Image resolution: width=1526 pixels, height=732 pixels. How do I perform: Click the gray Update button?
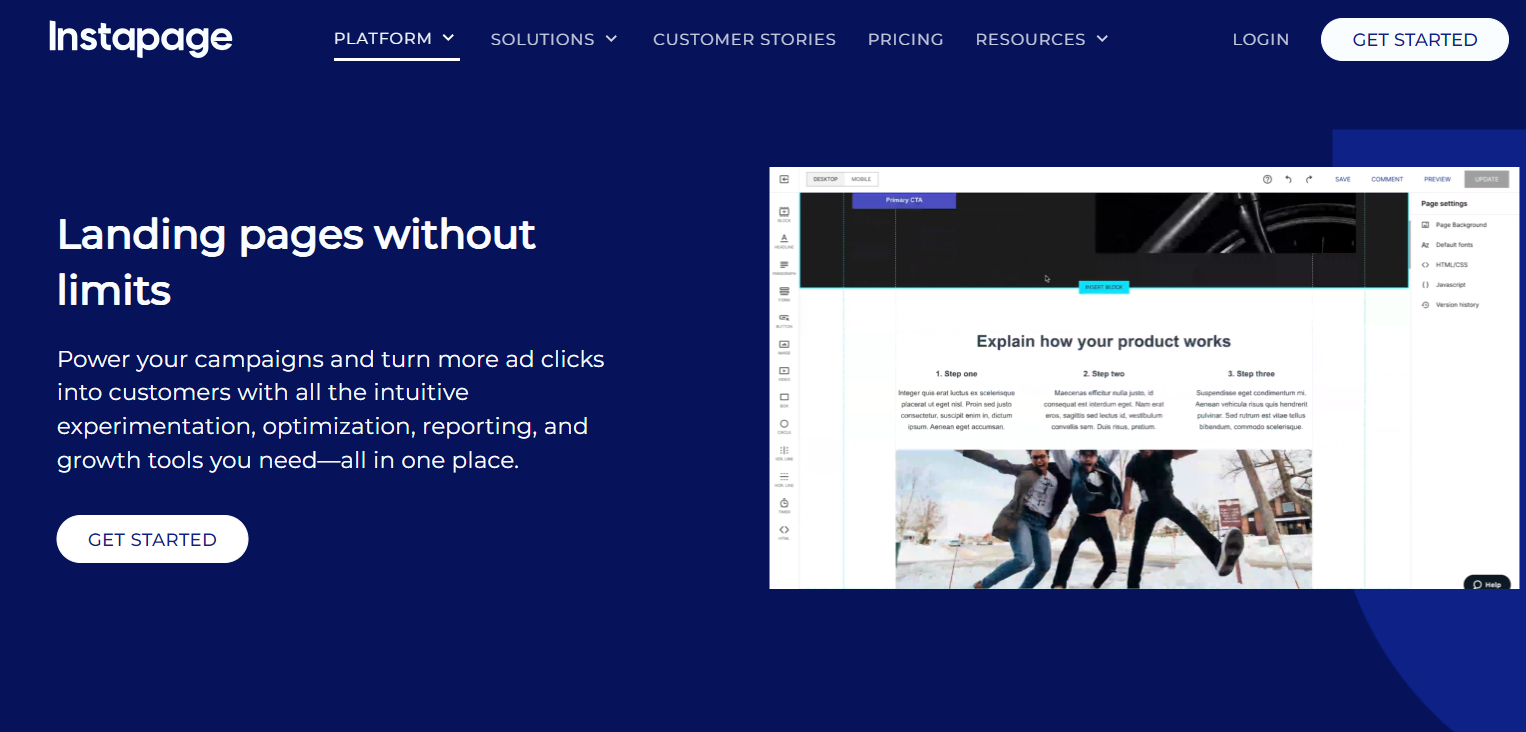pyautogui.click(x=1486, y=179)
